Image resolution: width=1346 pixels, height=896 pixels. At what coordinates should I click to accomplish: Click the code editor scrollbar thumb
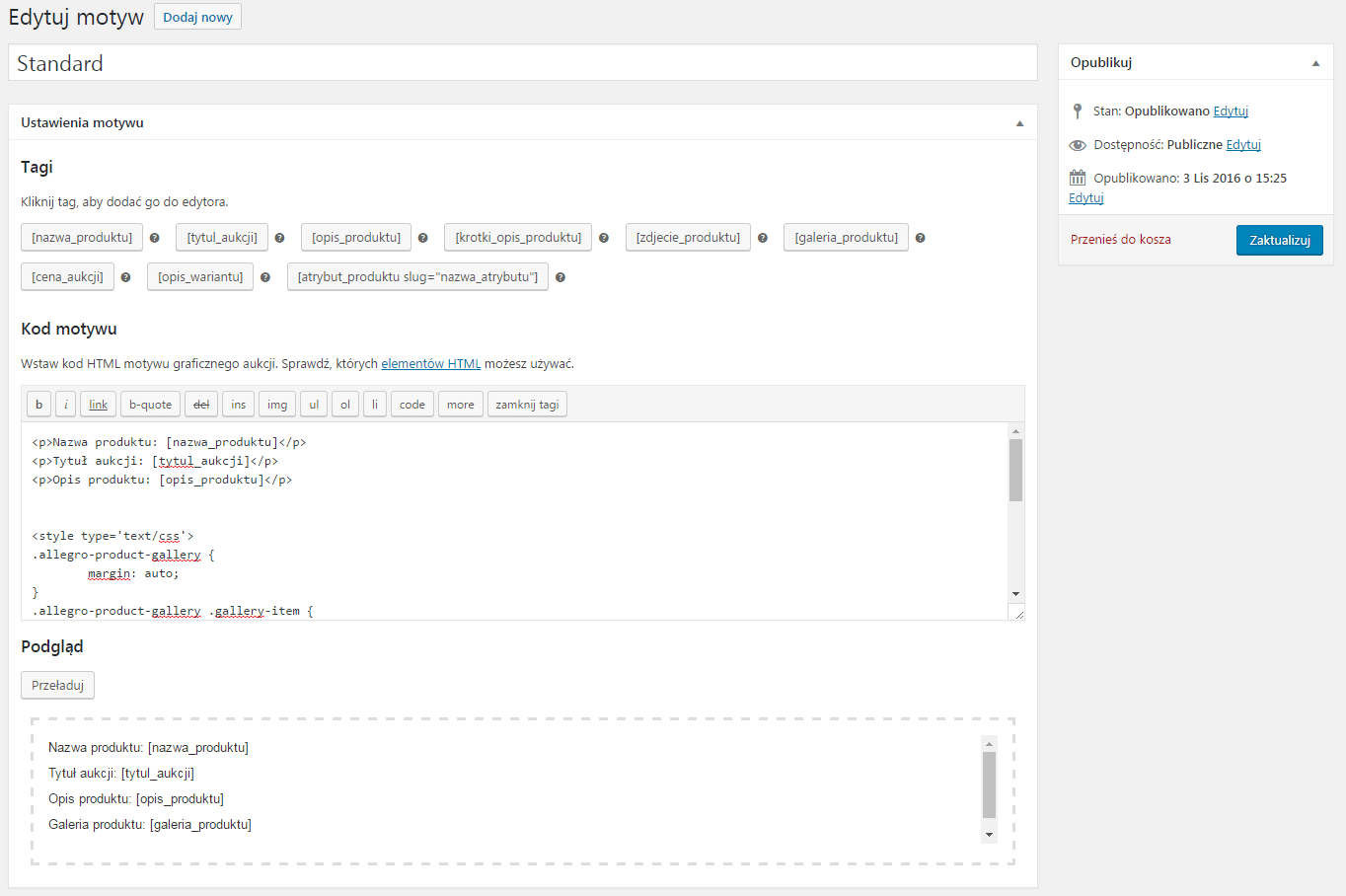(1016, 471)
